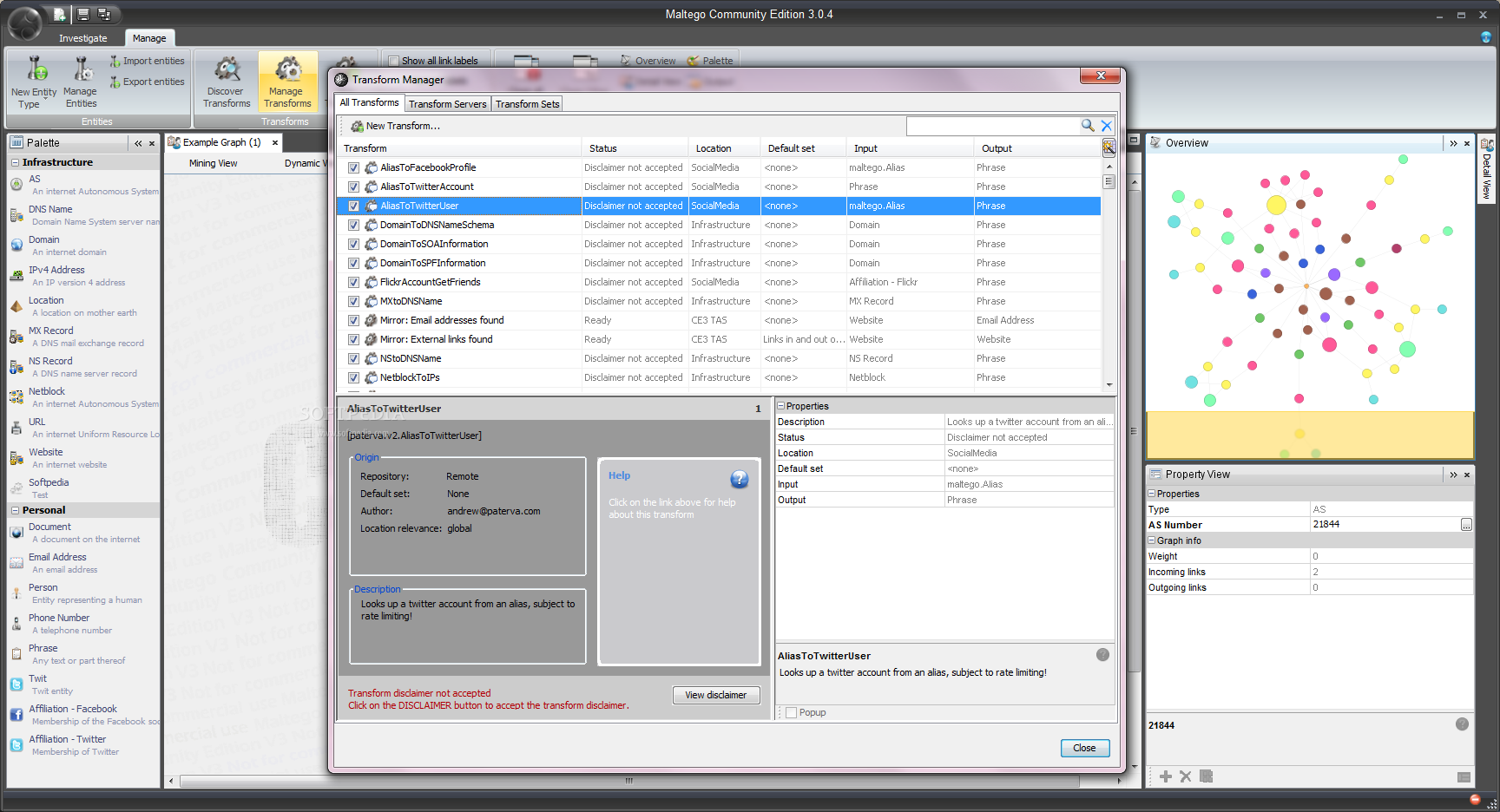Click delete property X icon in Property View
Screen dimensions: 1500x812
click(x=1186, y=776)
